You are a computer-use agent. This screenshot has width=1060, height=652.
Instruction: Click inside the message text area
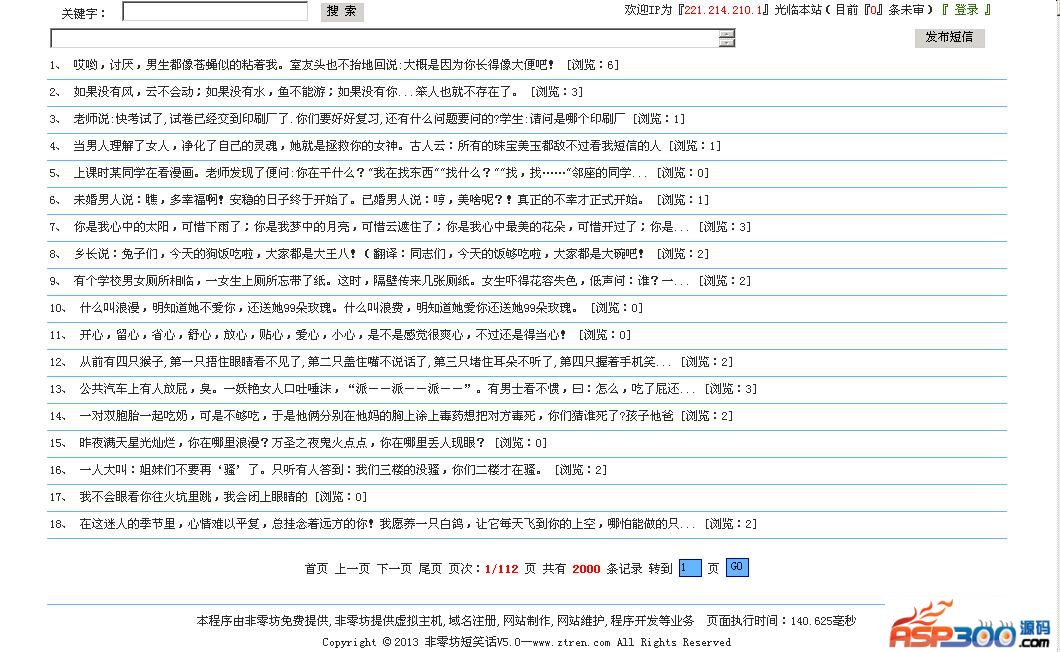tap(384, 39)
